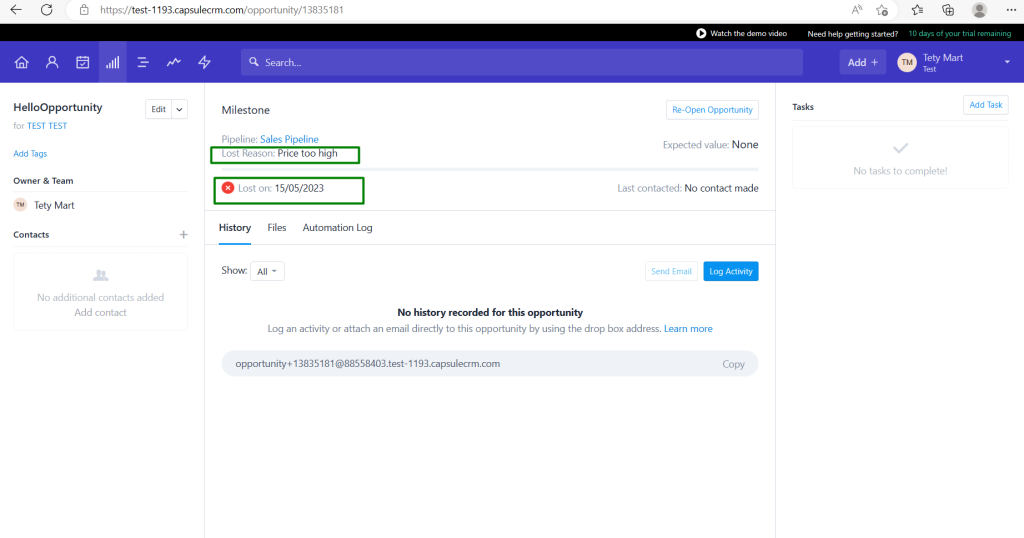
Task: Click the TM user avatar in header
Action: 906,62
